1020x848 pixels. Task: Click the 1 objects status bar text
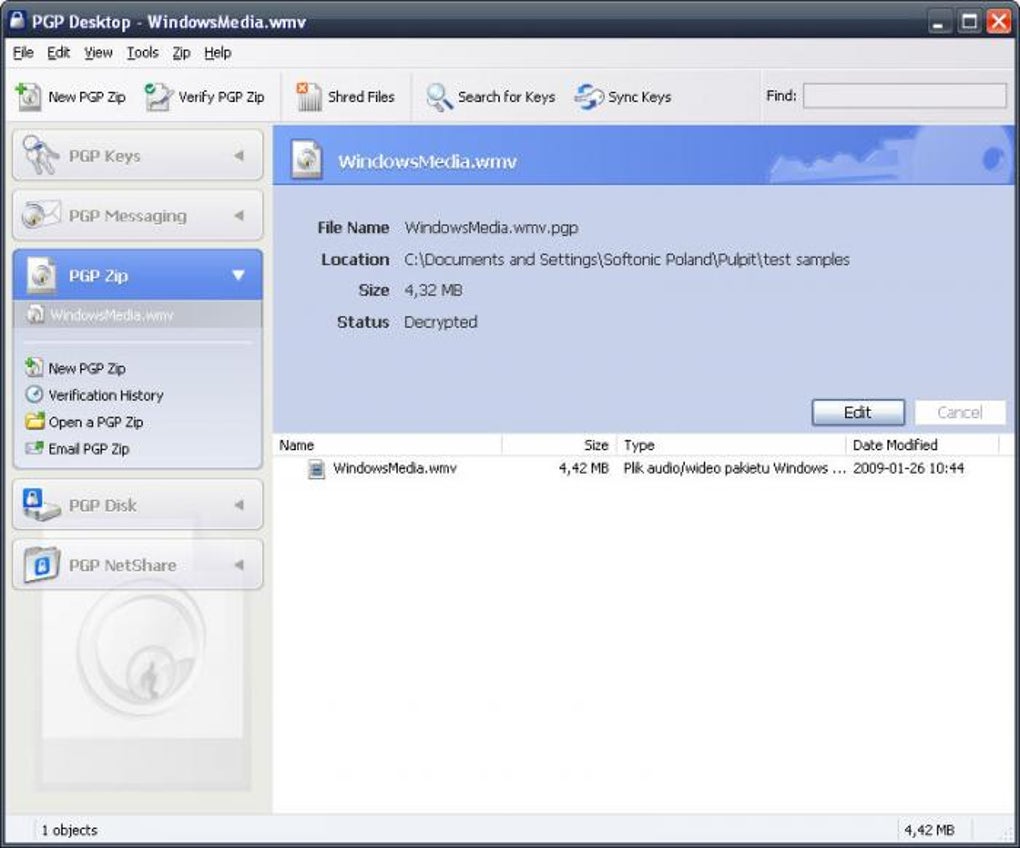(x=70, y=830)
